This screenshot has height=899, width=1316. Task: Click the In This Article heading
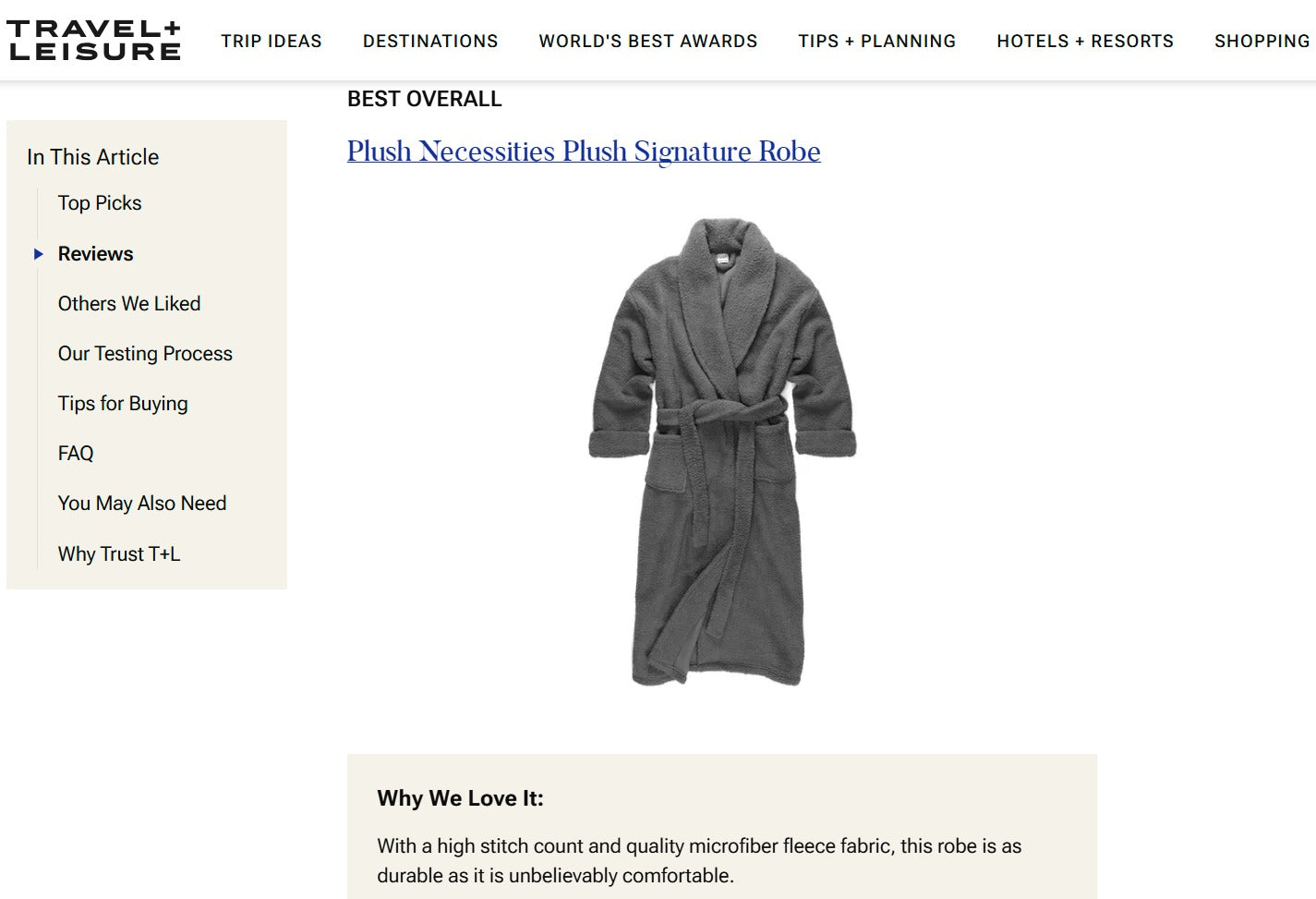pyautogui.click(x=92, y=157)
